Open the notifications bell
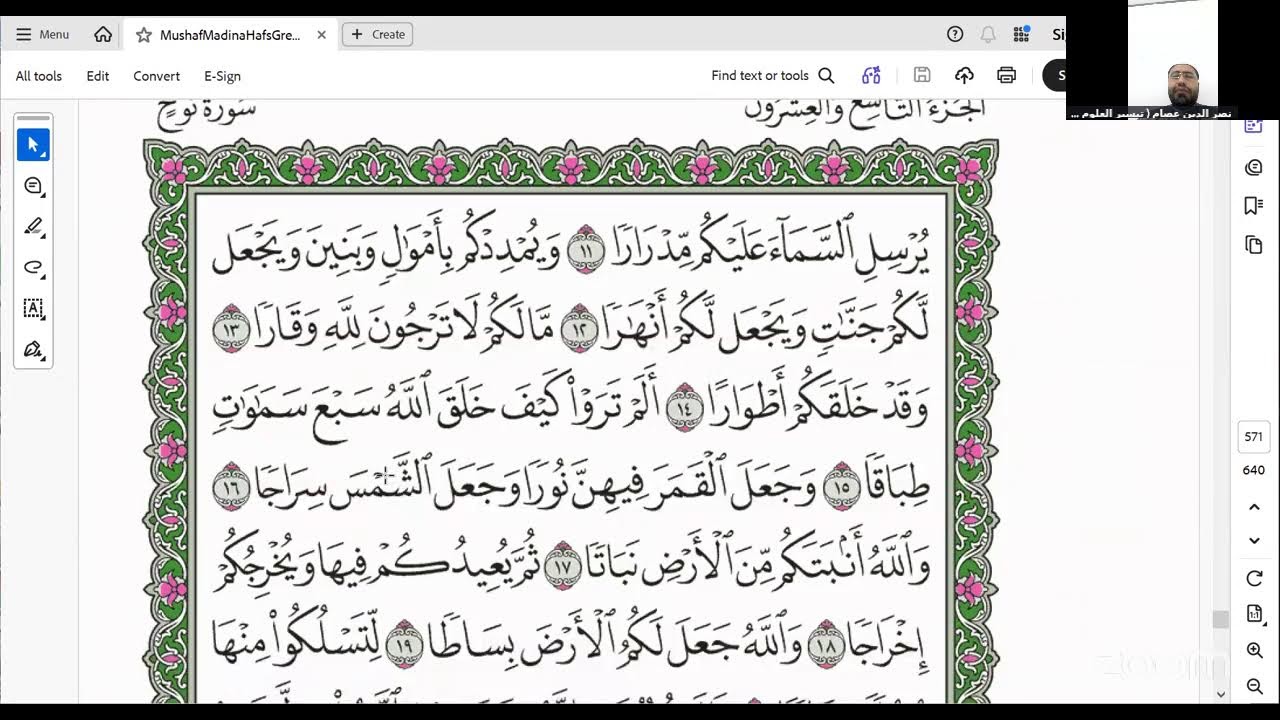 pyautogui.click(x=988, y=34)
